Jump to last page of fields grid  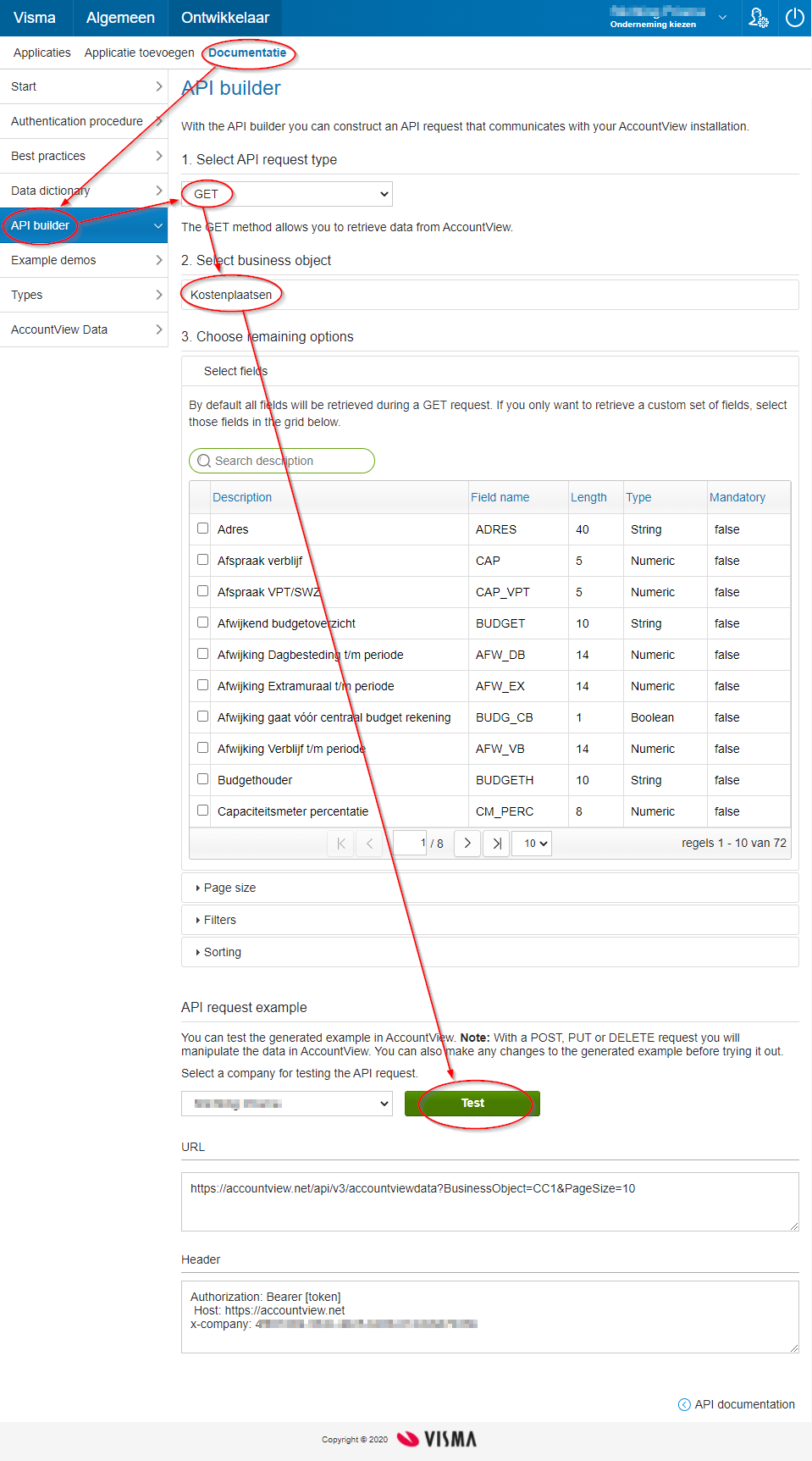pos(496,844)
